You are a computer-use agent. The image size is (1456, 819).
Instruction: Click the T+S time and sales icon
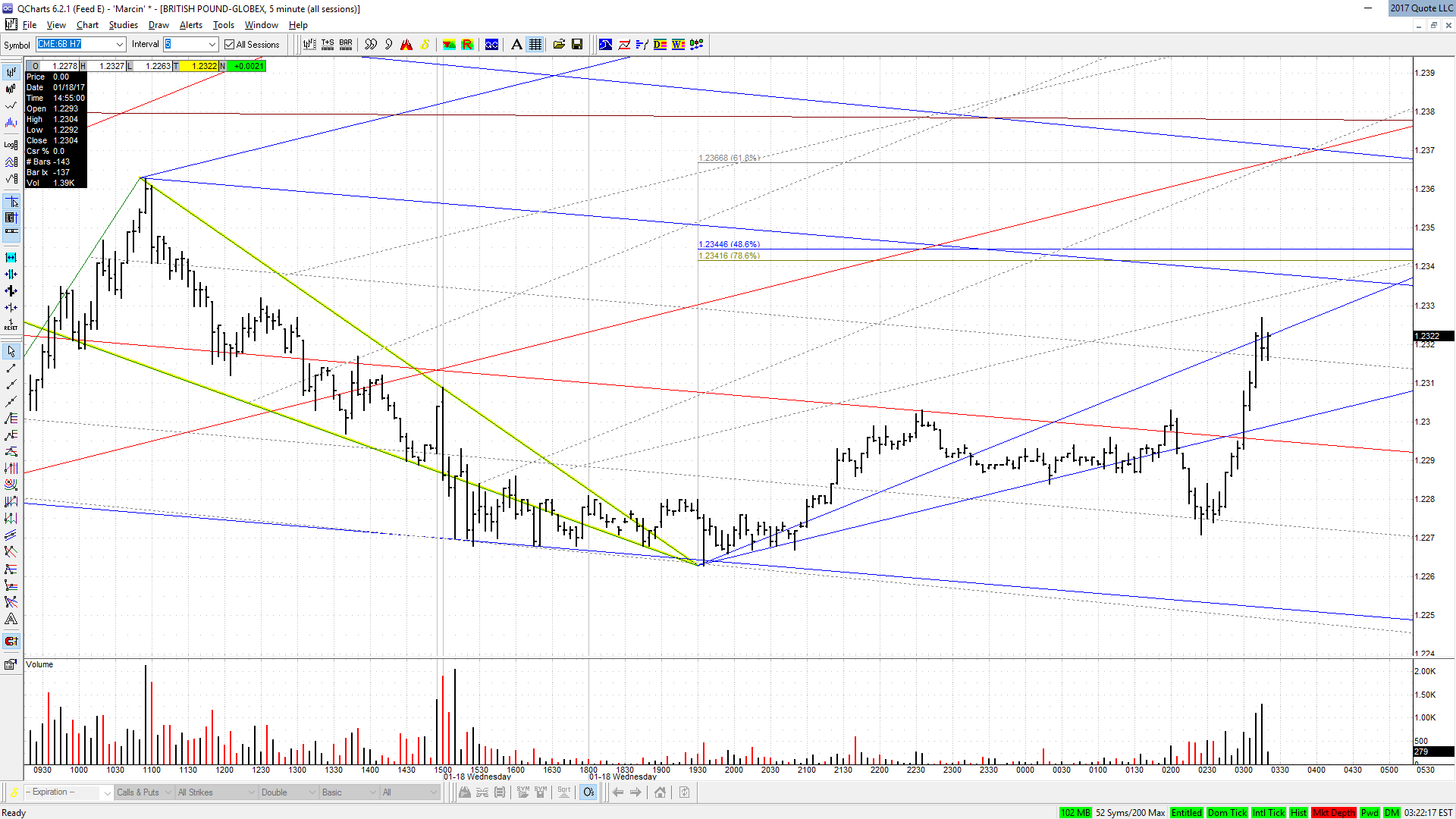pos(328,45)
